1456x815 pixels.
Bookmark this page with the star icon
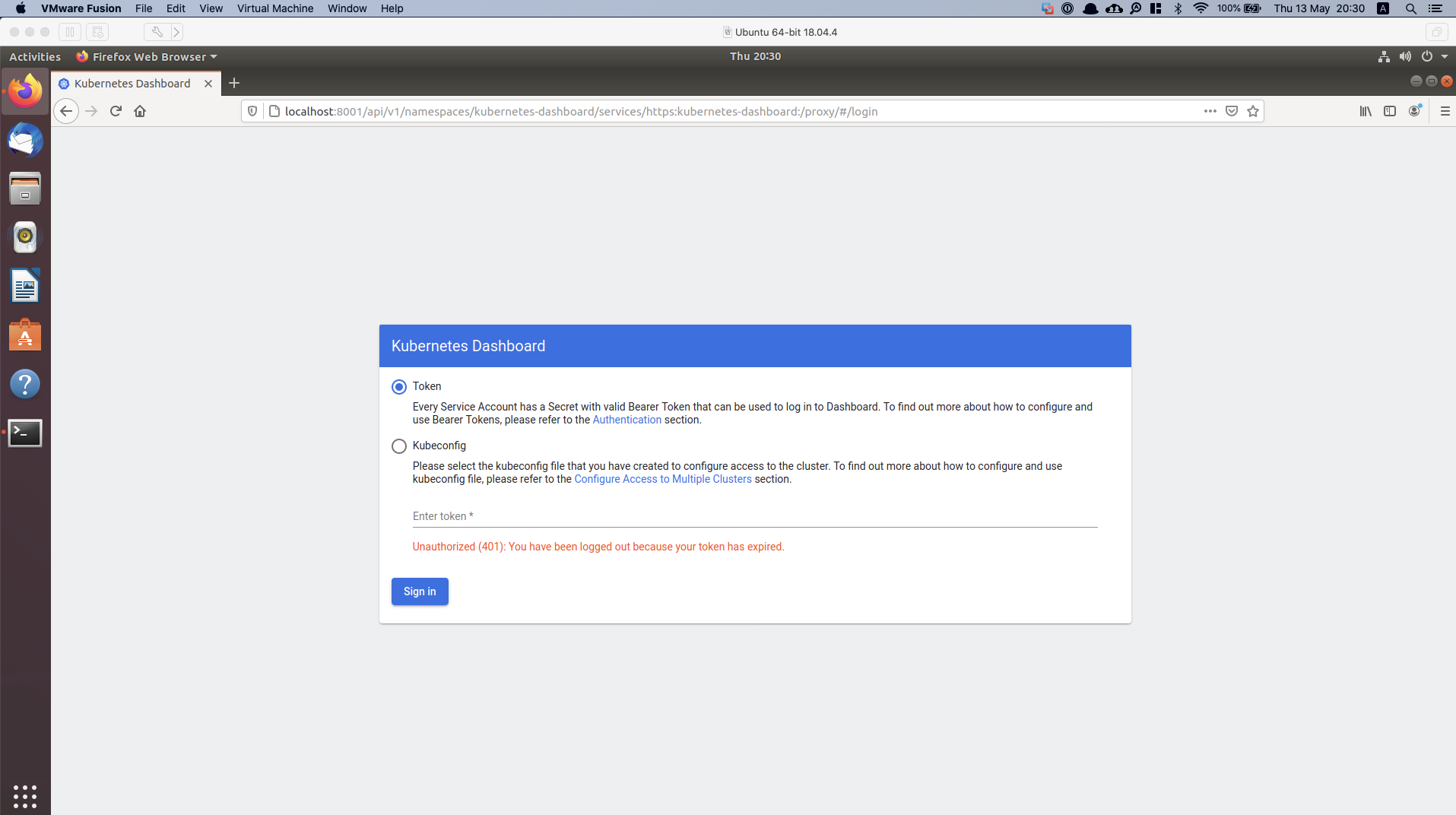(x=1253, y=111)
